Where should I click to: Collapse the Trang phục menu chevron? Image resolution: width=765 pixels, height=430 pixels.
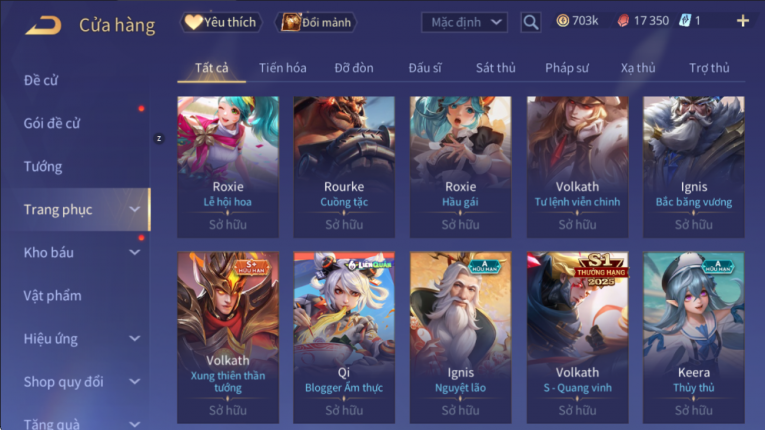[x=135, y=209]
